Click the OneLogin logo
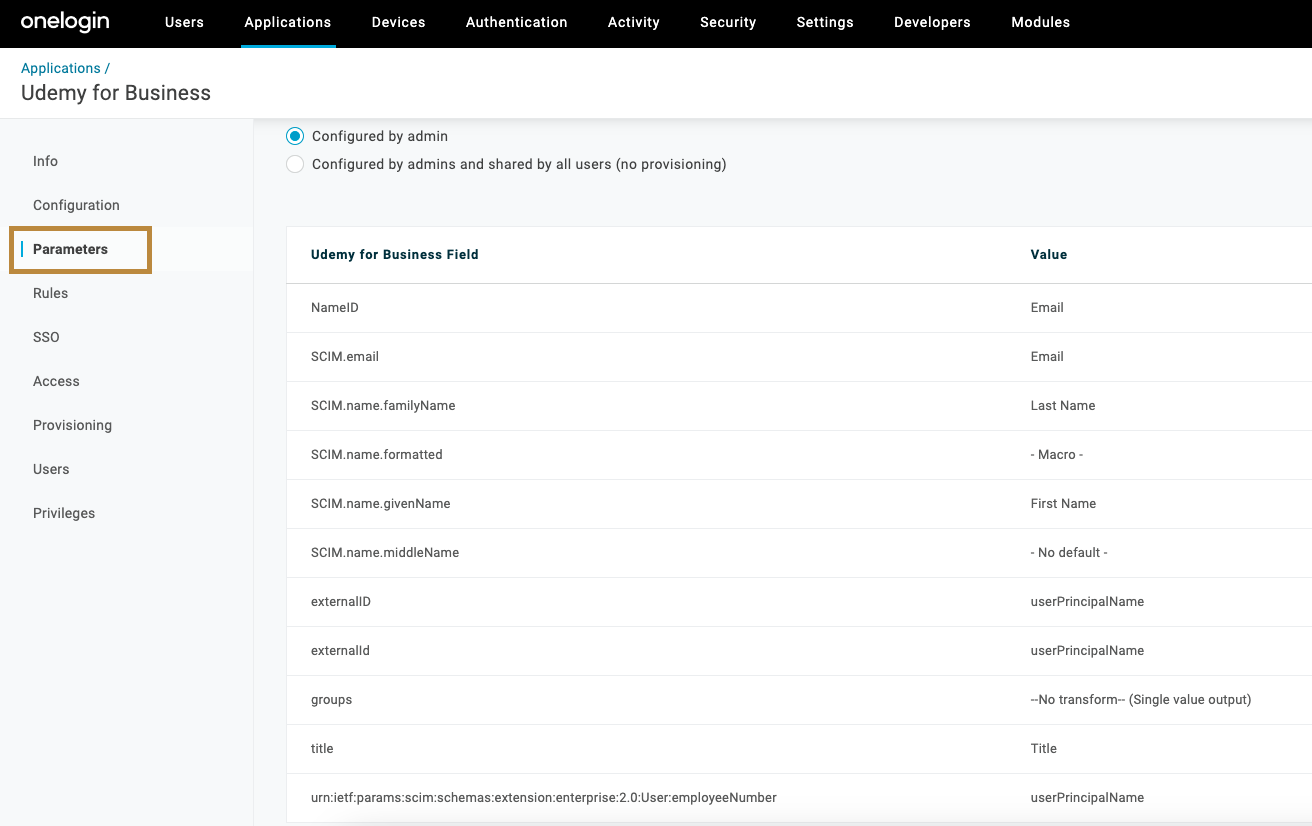Screen dimensions: 1312x826 pyautogui.click(x=65, y=22)
